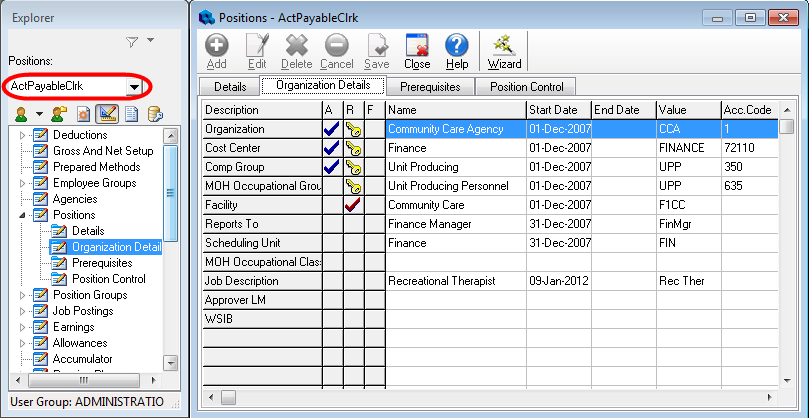
Task: Open Help from the toolbar
Action: pos(456,50)
